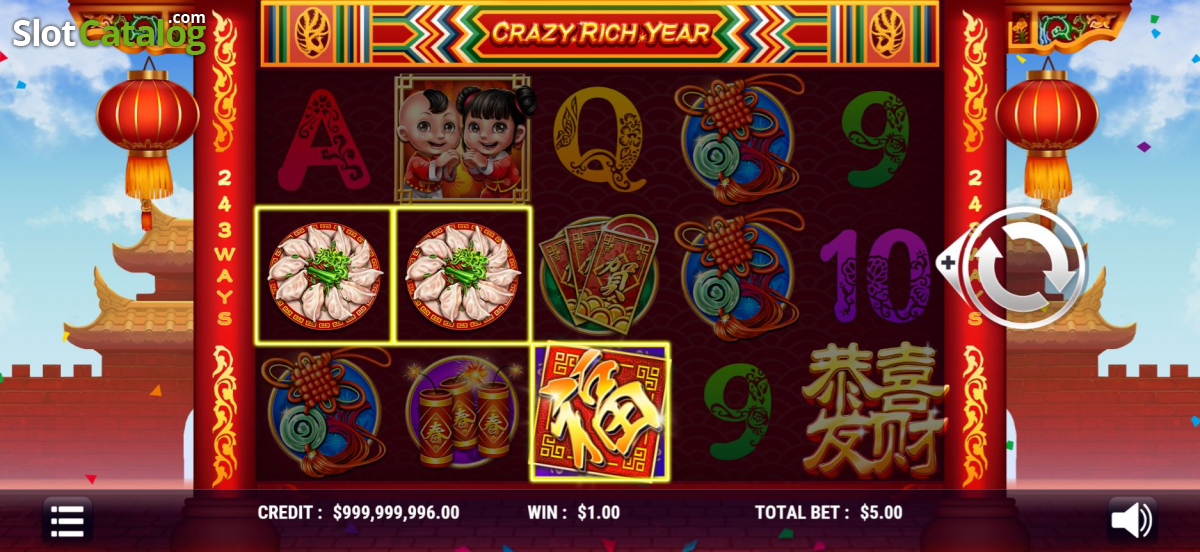Click the purple 10 symbol

click(875, 275)
